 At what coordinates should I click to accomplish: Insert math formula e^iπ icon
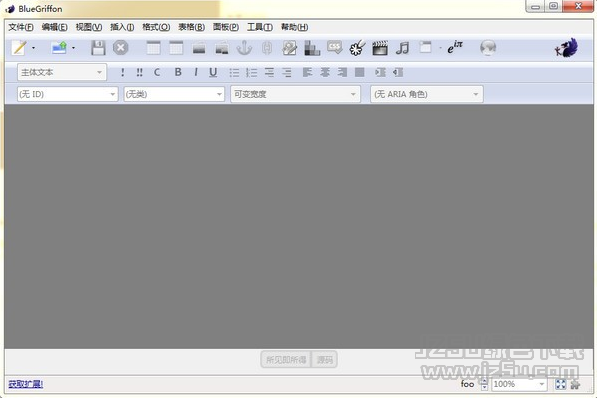[455, 48]
